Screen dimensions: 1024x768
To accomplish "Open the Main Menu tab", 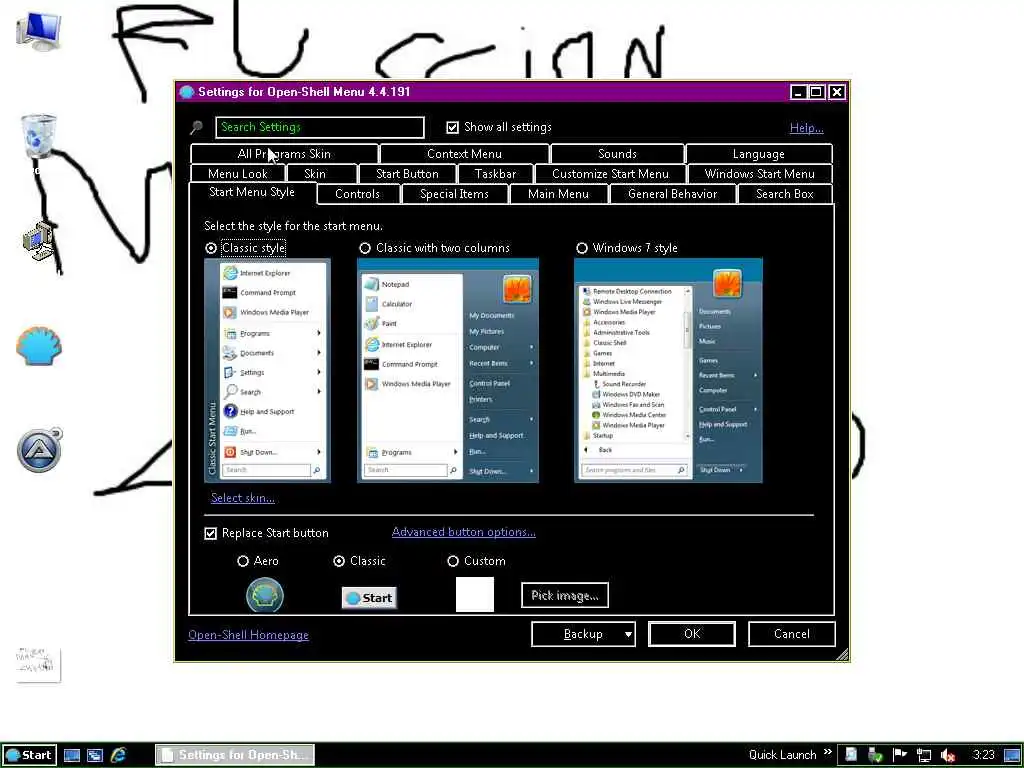I will (x=558, y=194).
